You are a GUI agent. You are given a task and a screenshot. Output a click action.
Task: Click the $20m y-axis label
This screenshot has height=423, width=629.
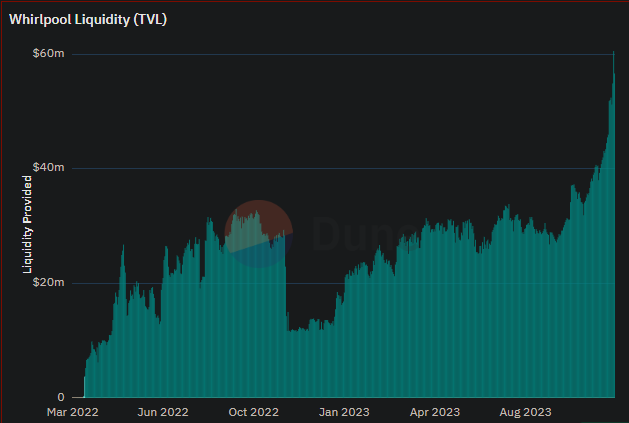(x=48, y=282)
